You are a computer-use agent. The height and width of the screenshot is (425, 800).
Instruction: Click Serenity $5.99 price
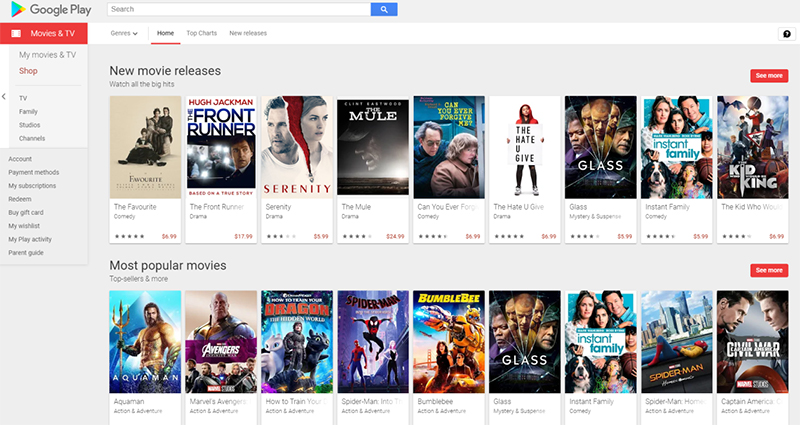pyautogui.click(x=321, y=236)
